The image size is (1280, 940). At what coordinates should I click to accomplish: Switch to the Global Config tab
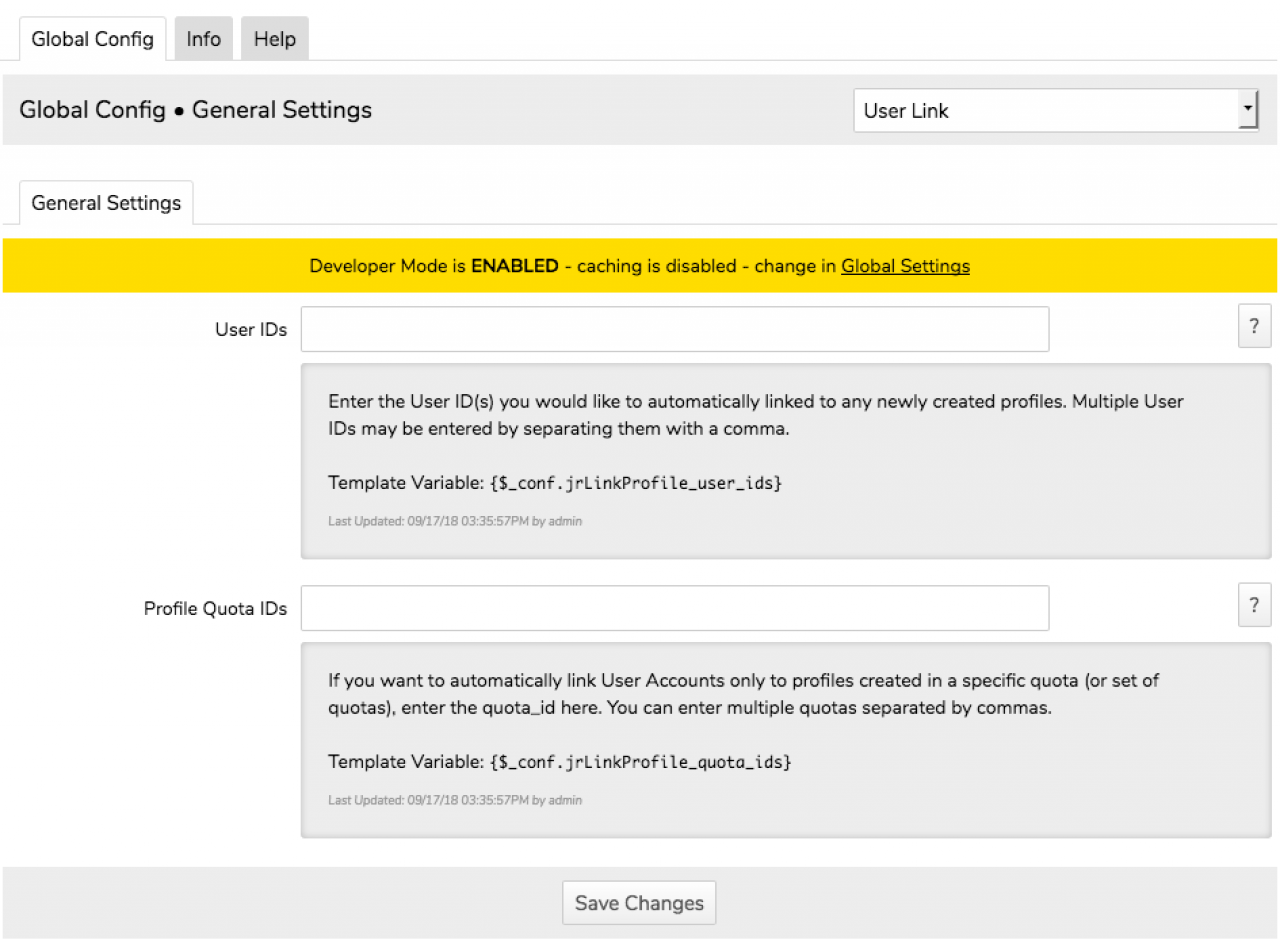(x=92, y=39)
